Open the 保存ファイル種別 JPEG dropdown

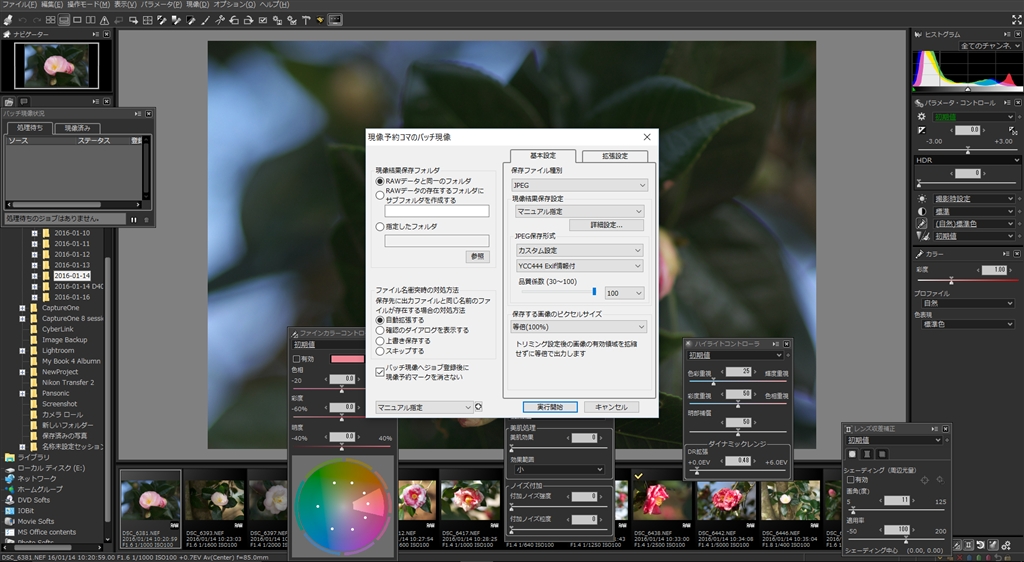579,185
